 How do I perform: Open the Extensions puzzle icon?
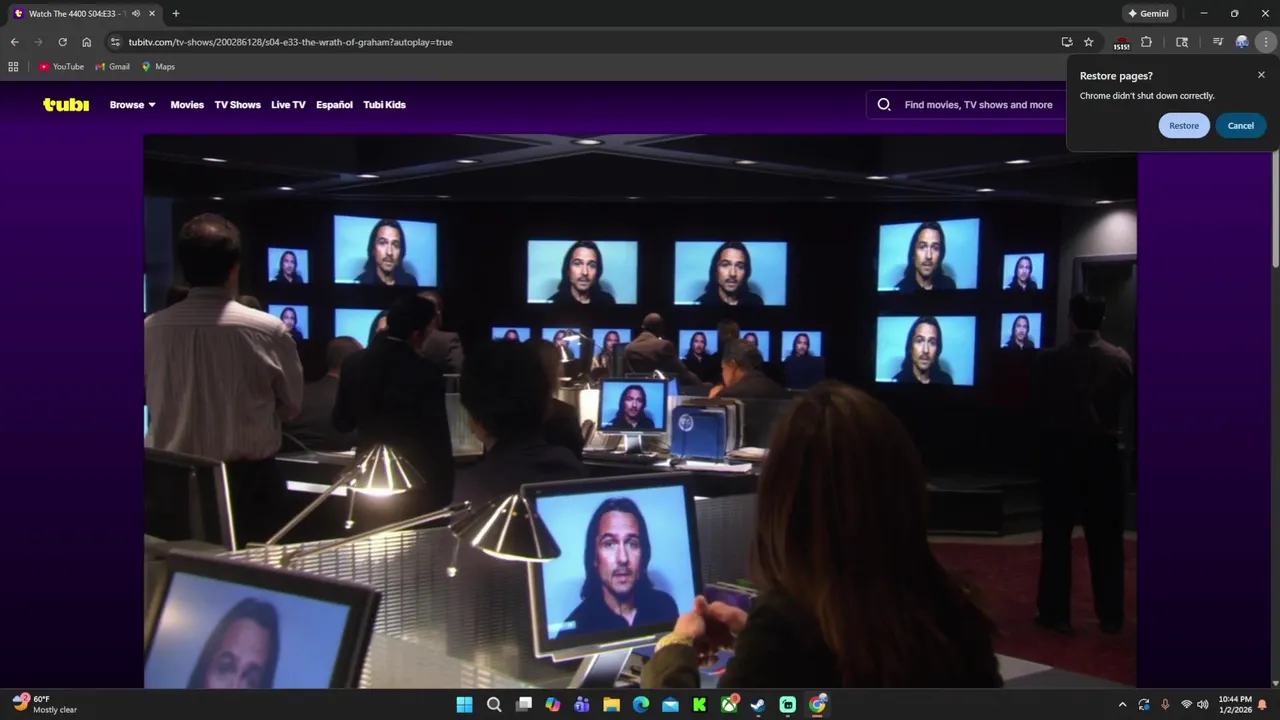(1147, 42)
